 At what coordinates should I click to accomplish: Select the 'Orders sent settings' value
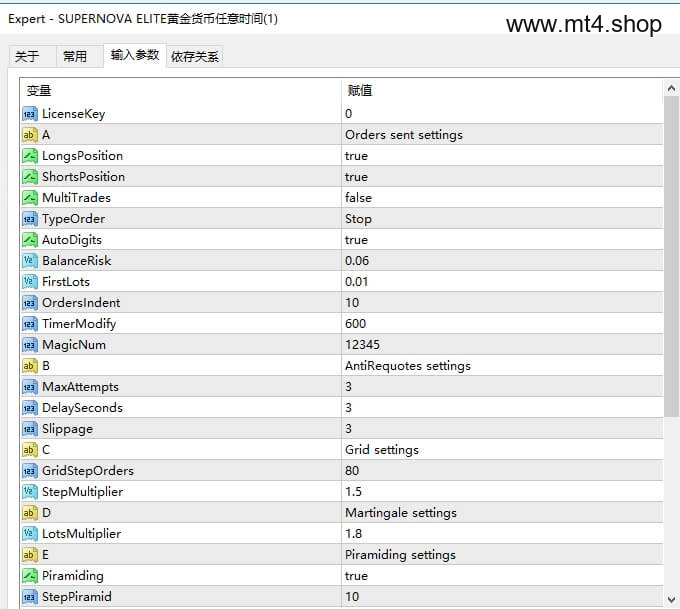404,135
